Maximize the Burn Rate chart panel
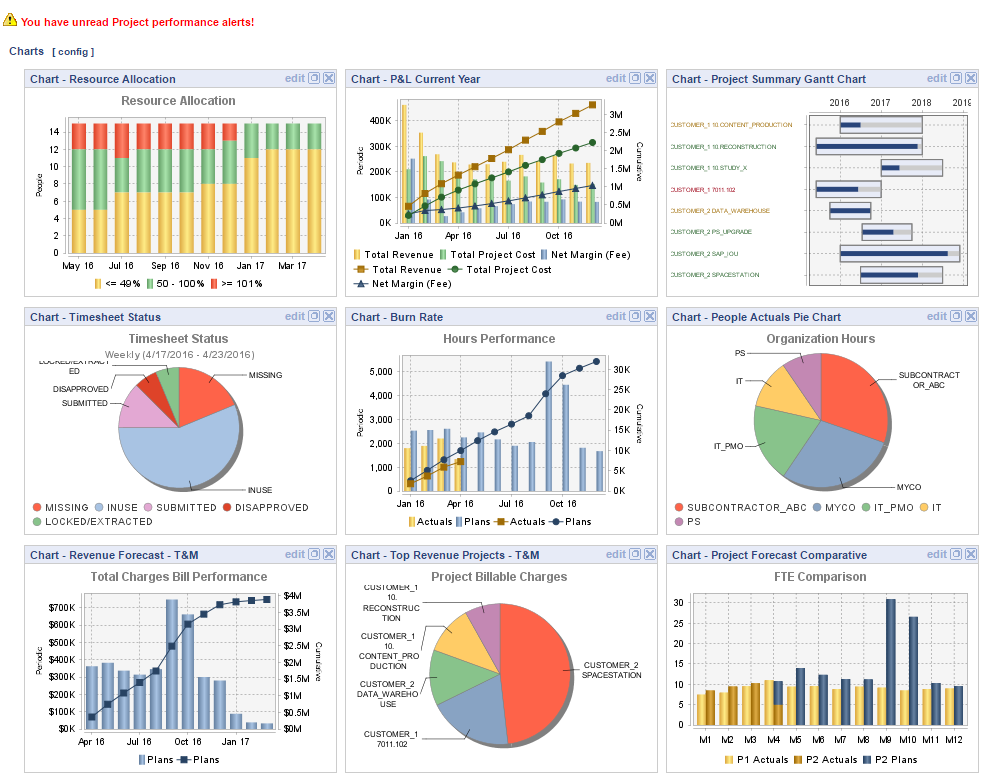Image resolution: width=1002 pixels, height=778 pixels. coord(633,316)
